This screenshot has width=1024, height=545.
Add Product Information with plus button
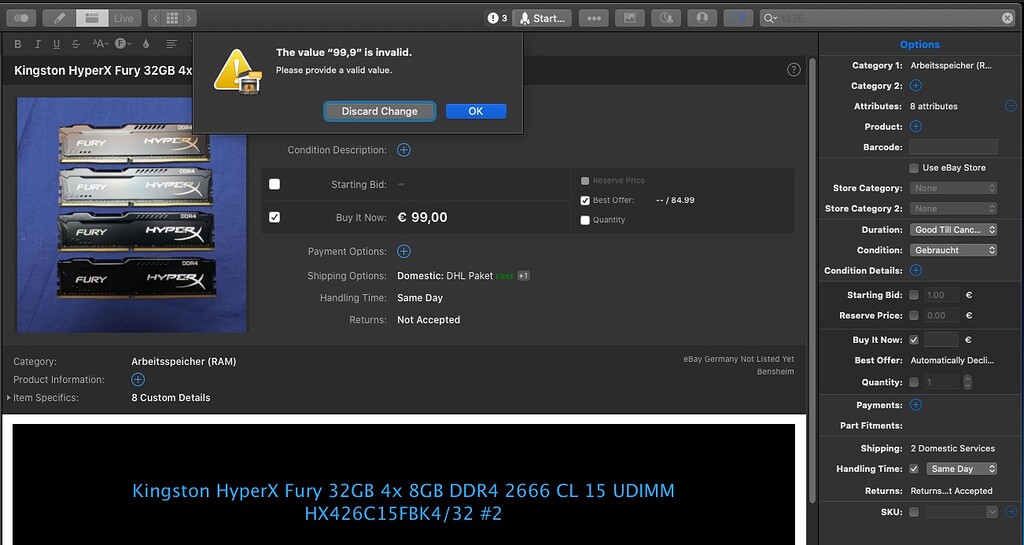[x=138, y=379]
